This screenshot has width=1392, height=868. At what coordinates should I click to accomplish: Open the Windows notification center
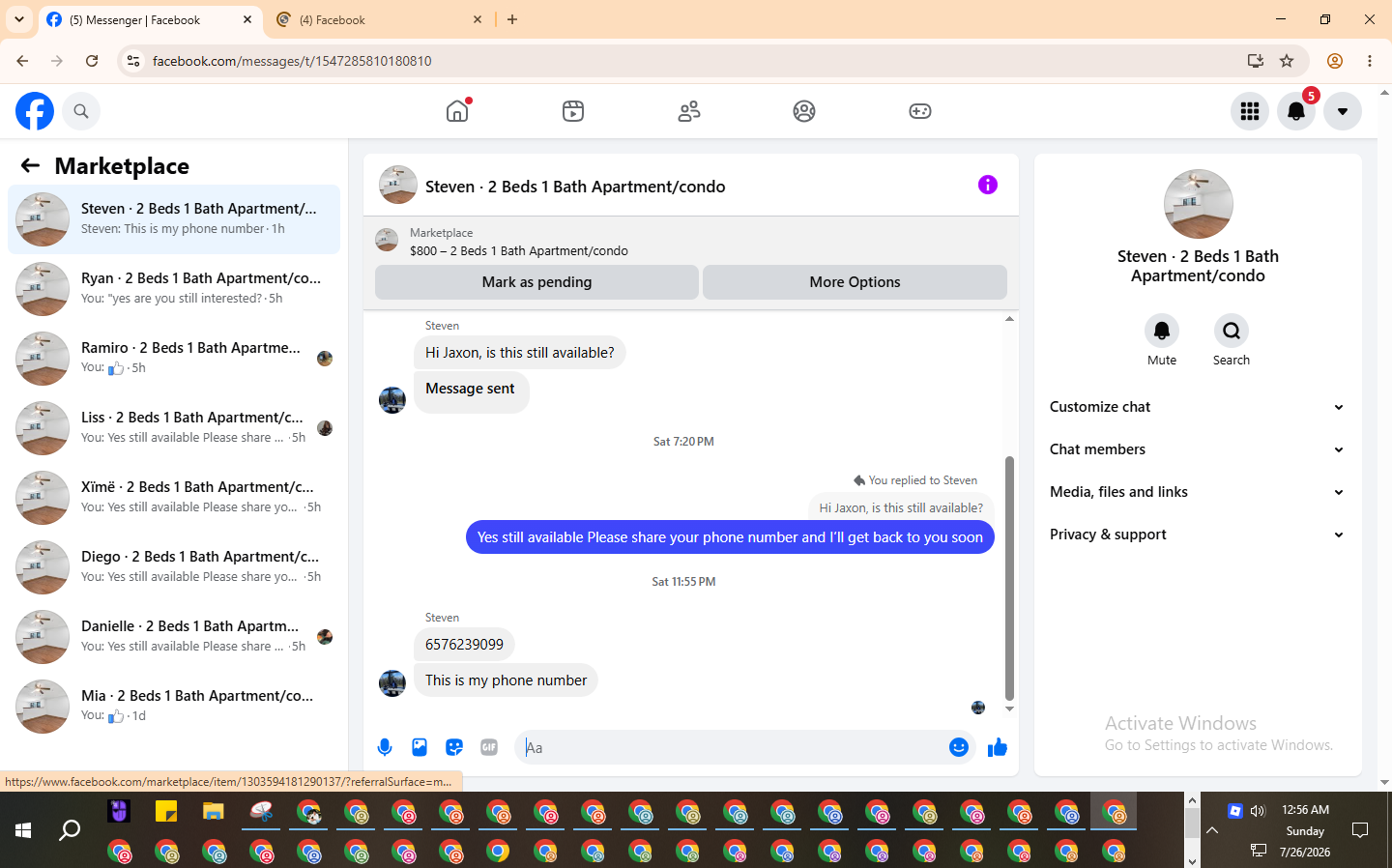pyautogui.click(x=1360, y=830)
